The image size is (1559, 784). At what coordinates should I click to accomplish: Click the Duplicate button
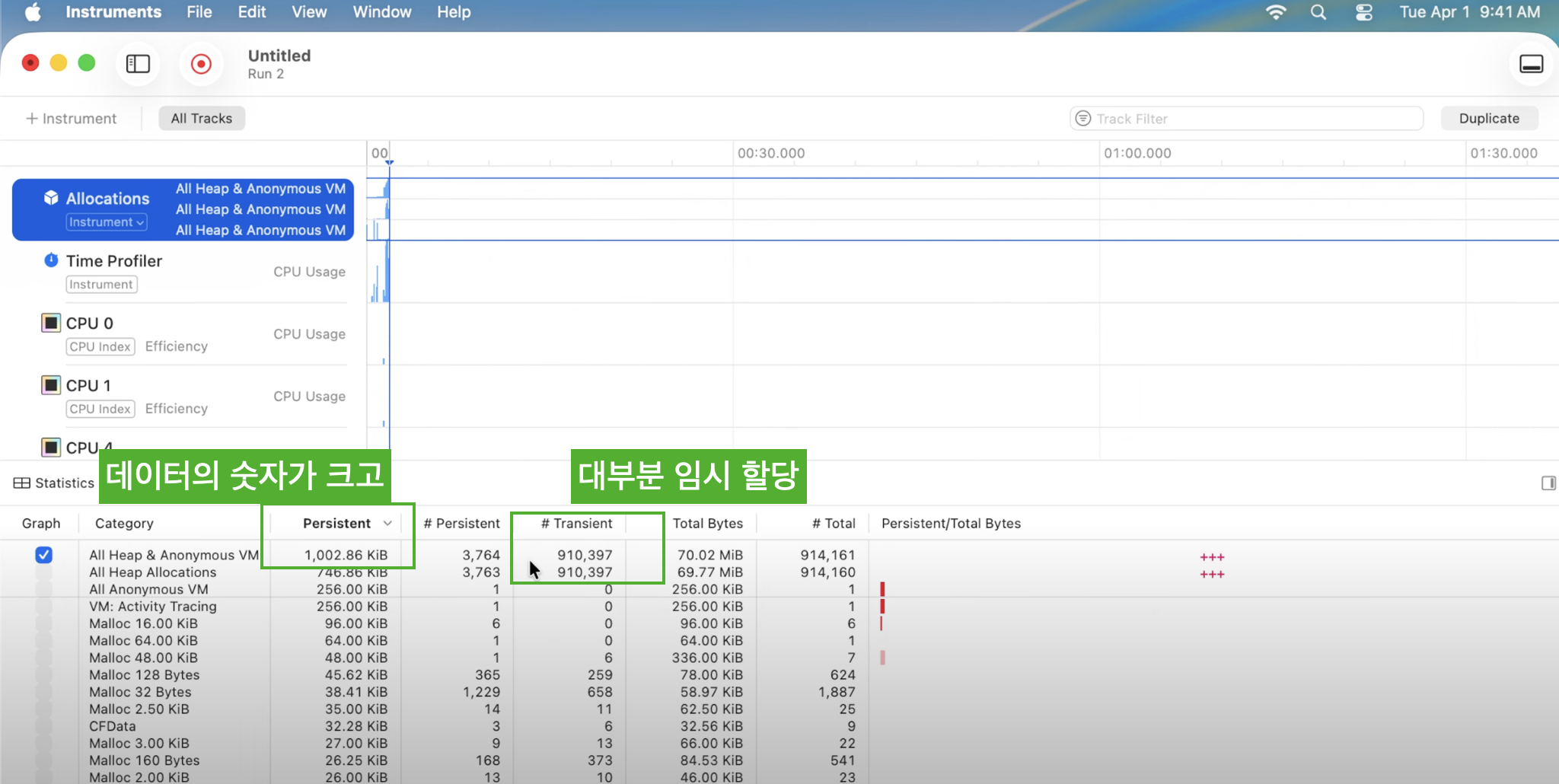coord(1489,119)
